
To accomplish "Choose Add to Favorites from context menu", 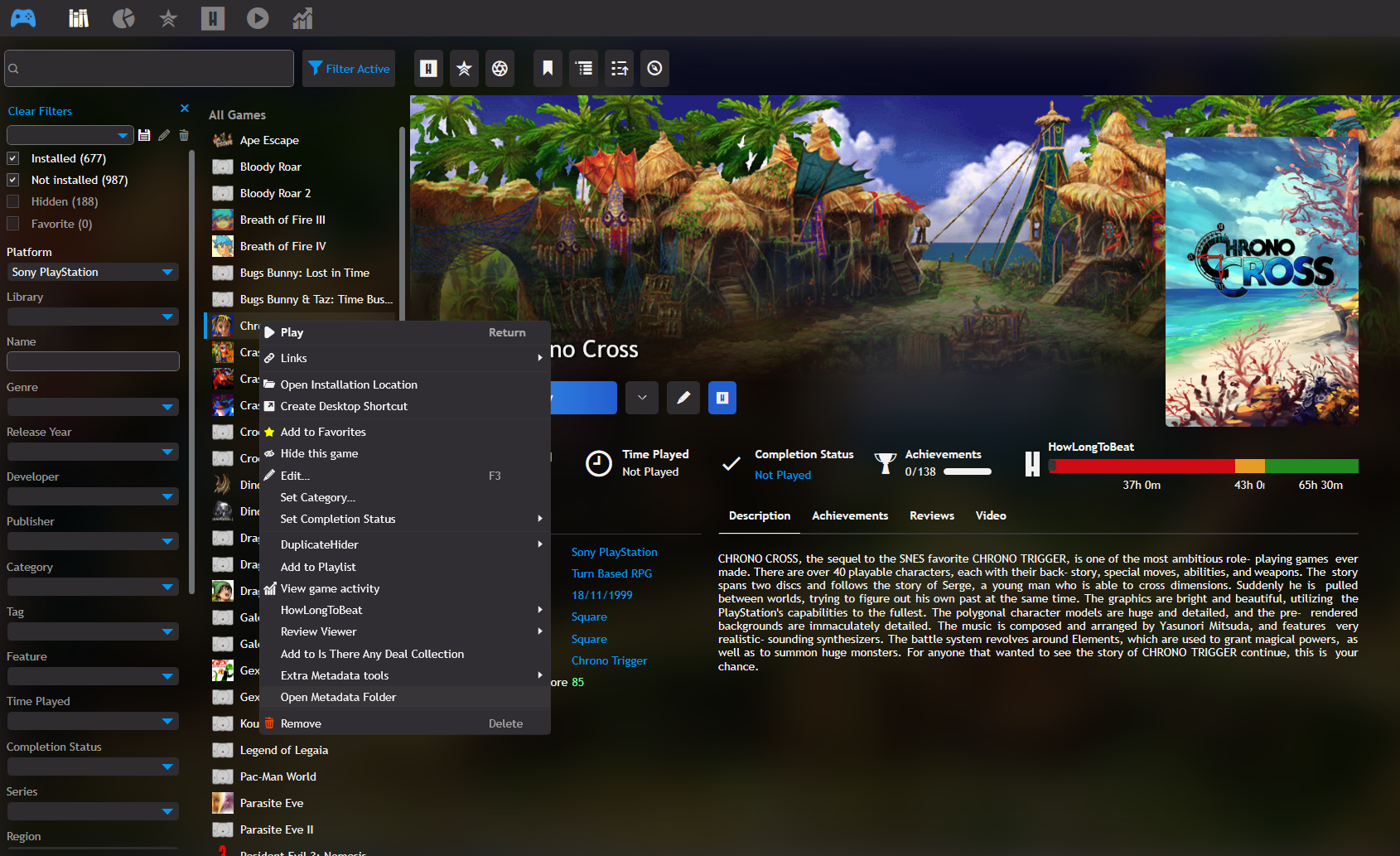I will point(323,431).
